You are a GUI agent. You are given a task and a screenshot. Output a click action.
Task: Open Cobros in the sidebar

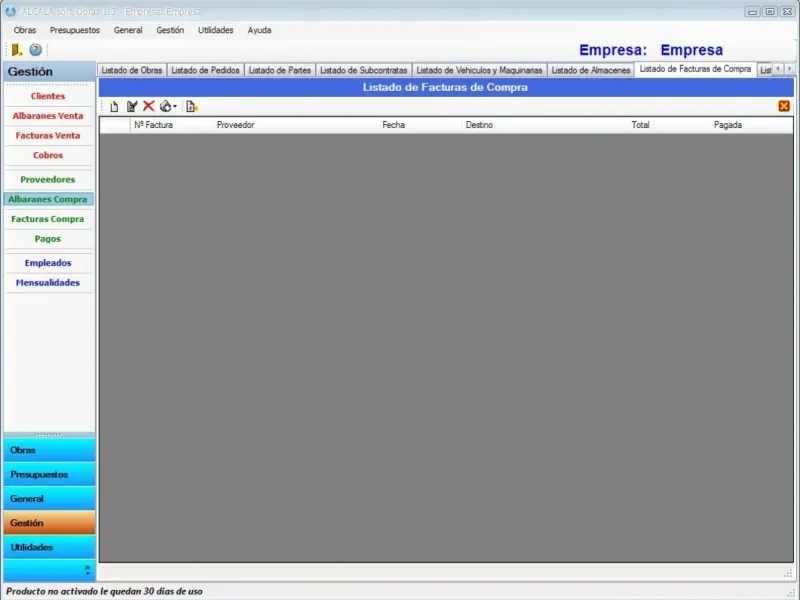tap(48, 155)
